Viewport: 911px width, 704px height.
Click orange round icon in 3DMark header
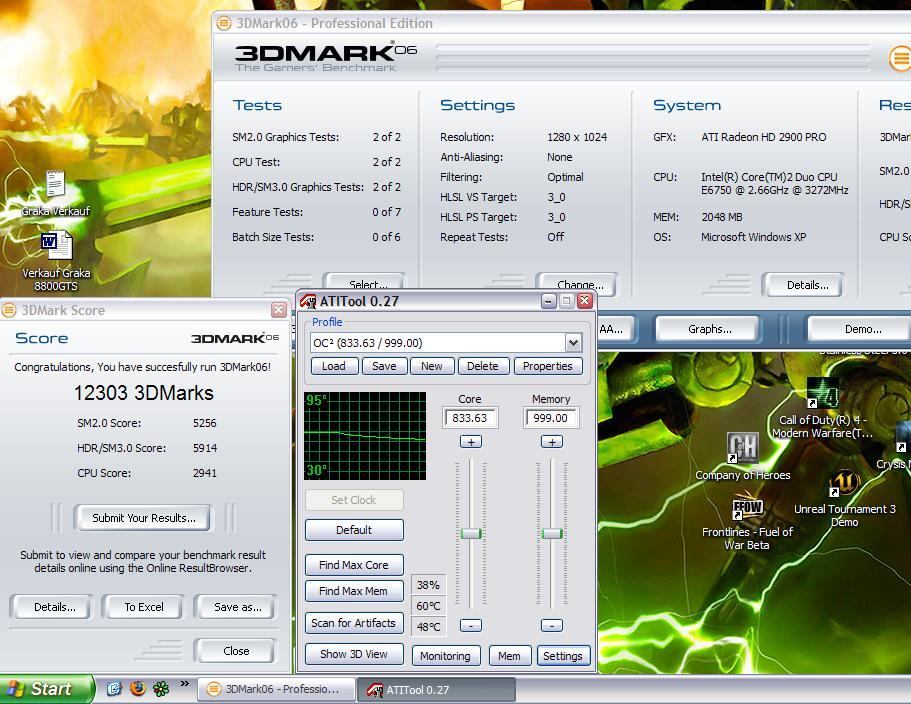tap(901, 58)
